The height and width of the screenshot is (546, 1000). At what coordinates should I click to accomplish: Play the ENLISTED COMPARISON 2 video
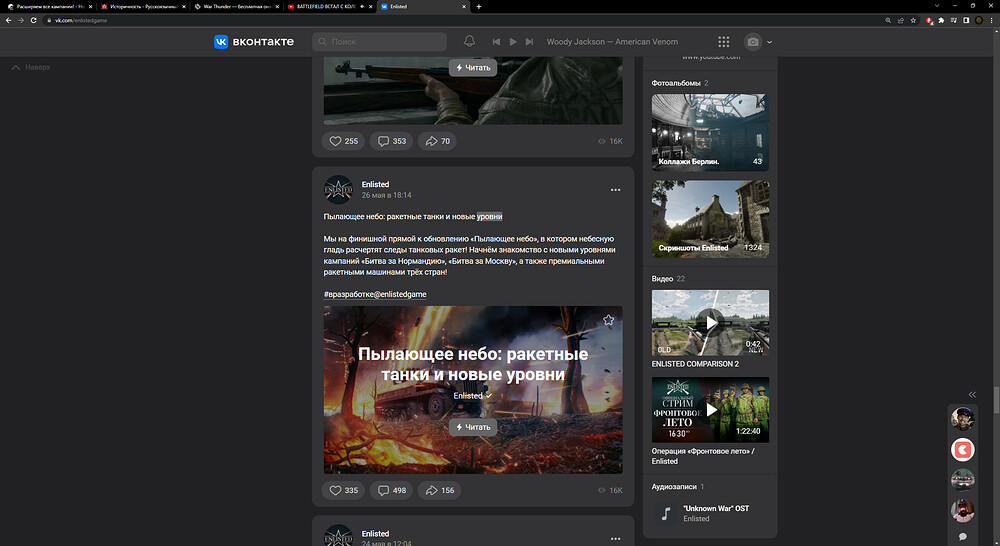[x=710, y=323]
